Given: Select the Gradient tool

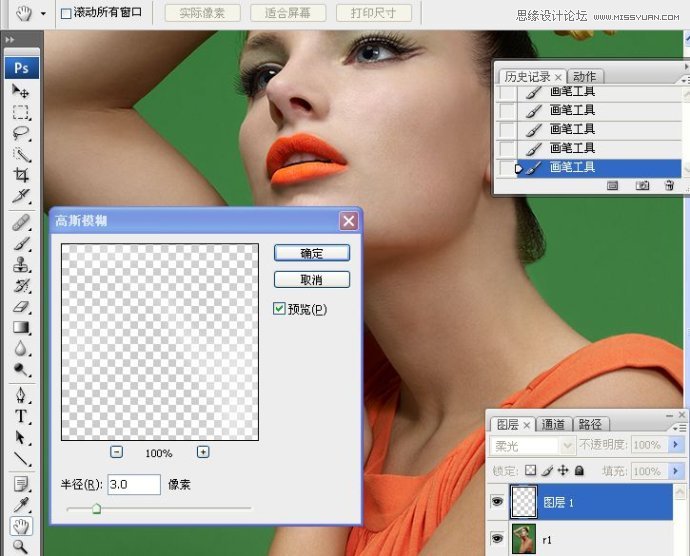Looking at the screenshot, I should 21,328.
